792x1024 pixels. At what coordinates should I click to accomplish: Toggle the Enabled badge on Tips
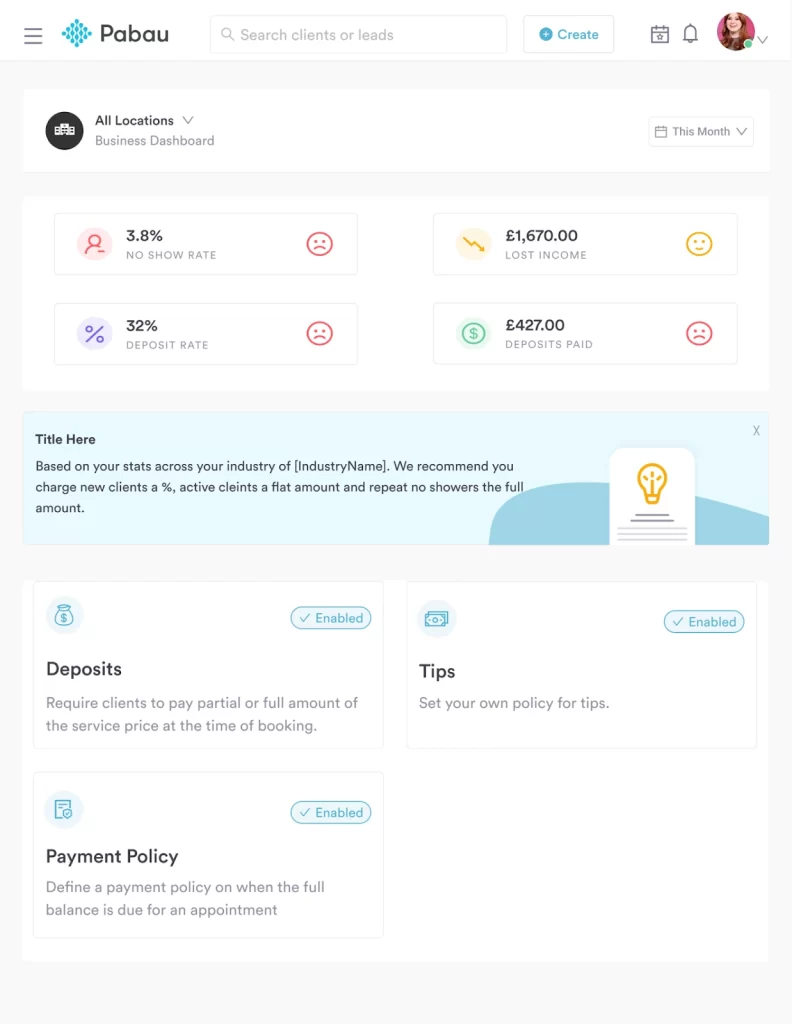[x=704, y=622]
